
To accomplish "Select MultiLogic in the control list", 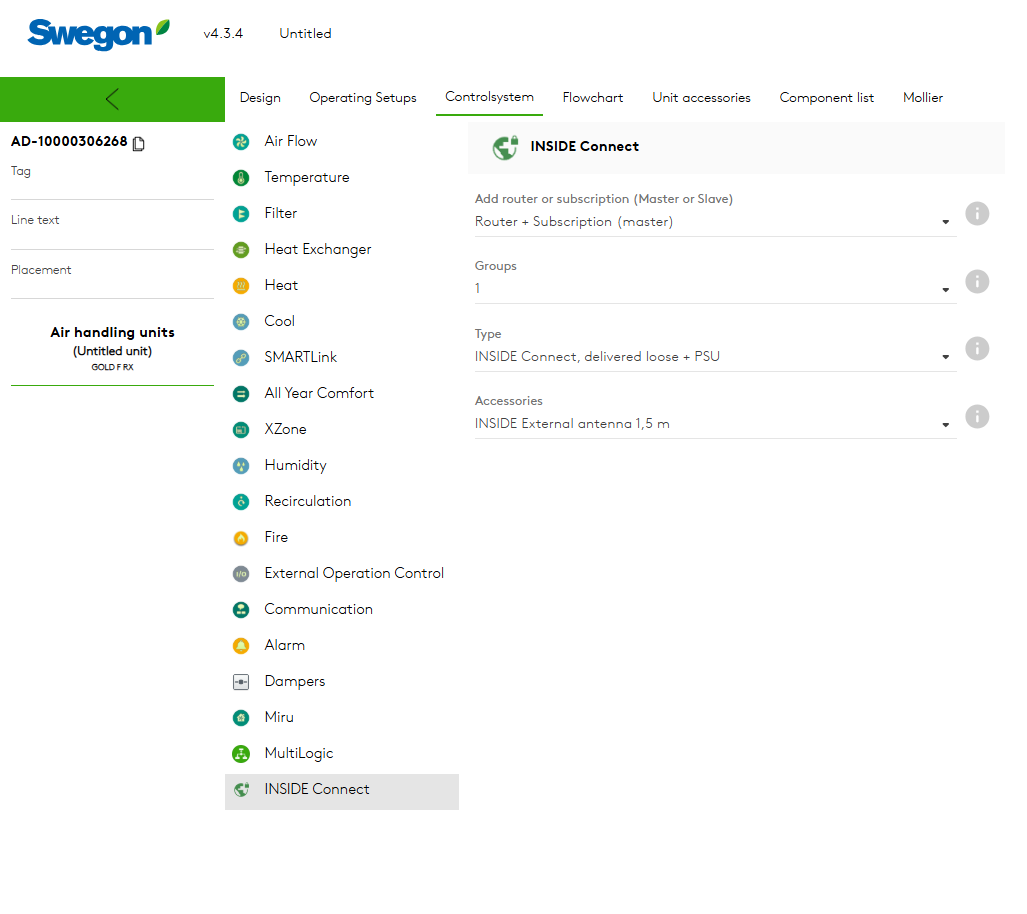I will (x=298, y=753).
